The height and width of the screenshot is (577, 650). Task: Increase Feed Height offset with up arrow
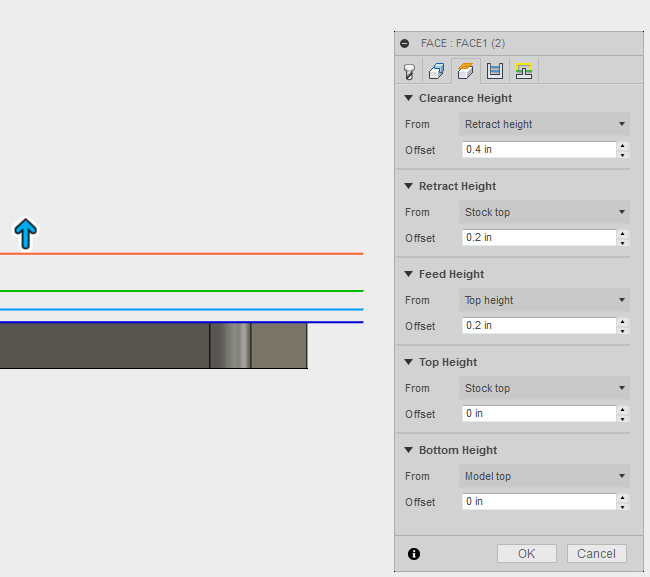[623, 322]
